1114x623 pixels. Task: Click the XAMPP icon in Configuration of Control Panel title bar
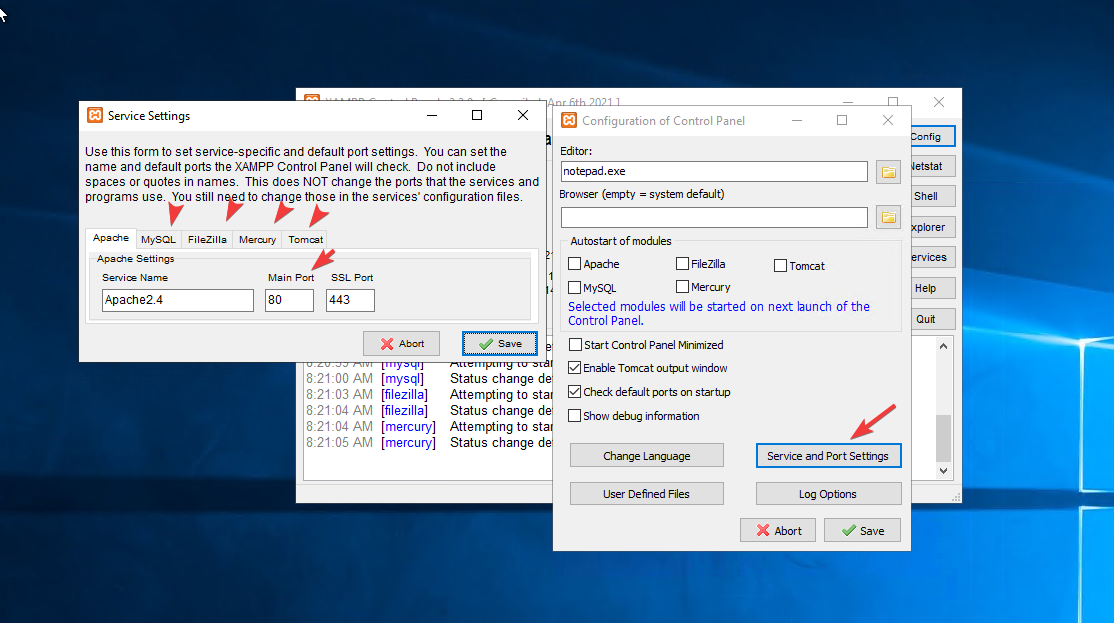click(x=569, y=120)
